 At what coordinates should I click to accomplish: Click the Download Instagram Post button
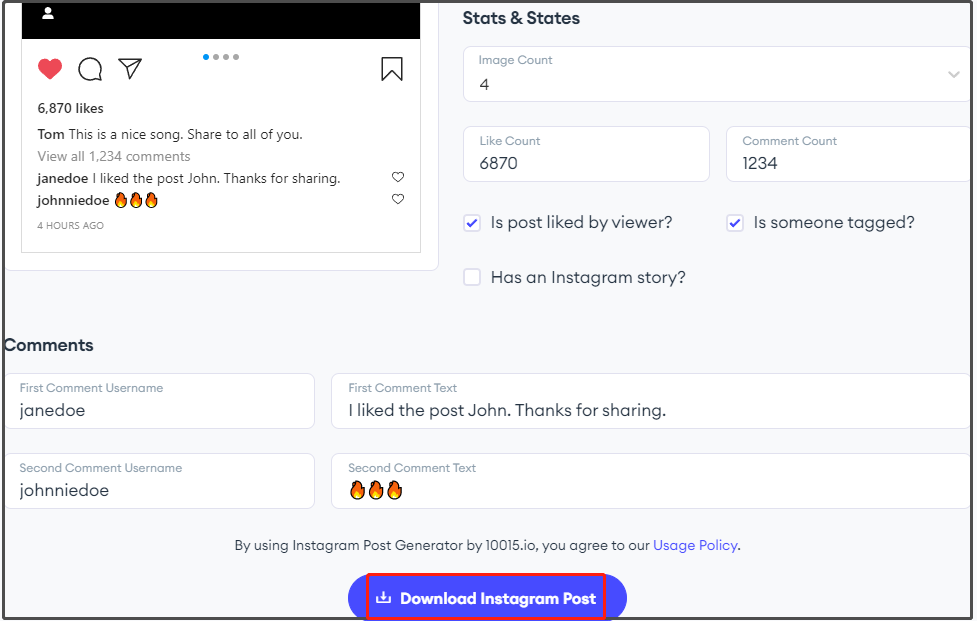point(487,598)
